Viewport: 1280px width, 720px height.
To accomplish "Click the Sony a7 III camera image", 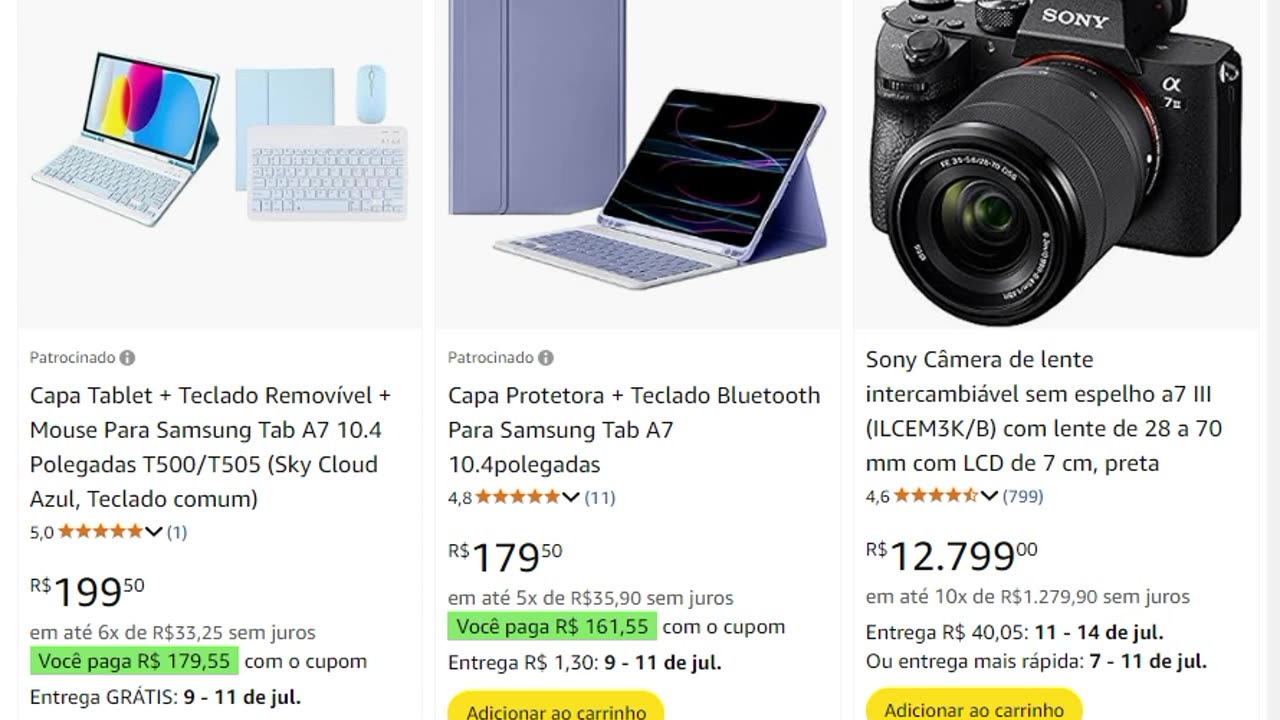I will [1055, 160].
